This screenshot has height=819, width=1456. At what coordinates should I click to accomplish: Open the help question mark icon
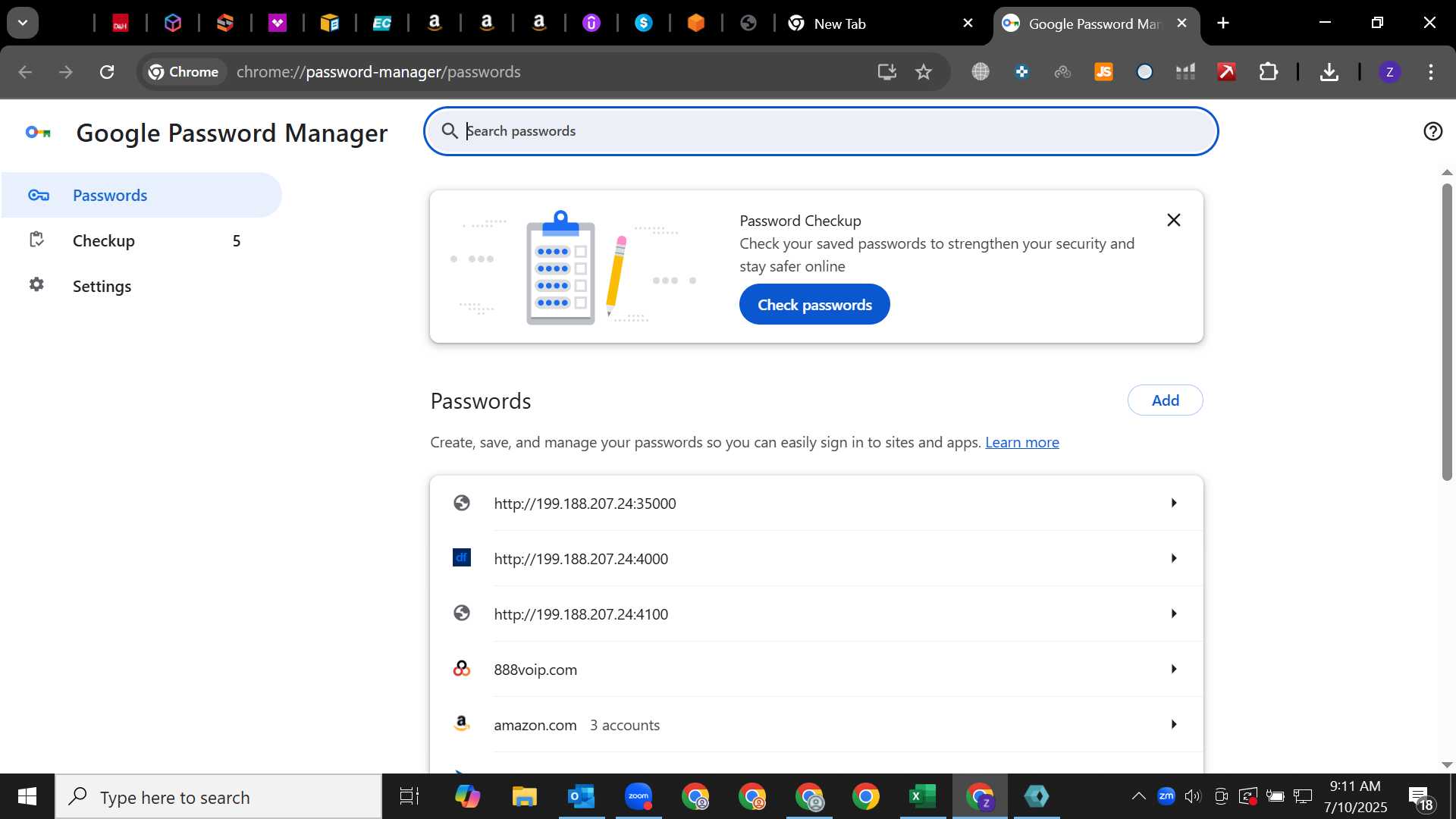[1432, 131]
